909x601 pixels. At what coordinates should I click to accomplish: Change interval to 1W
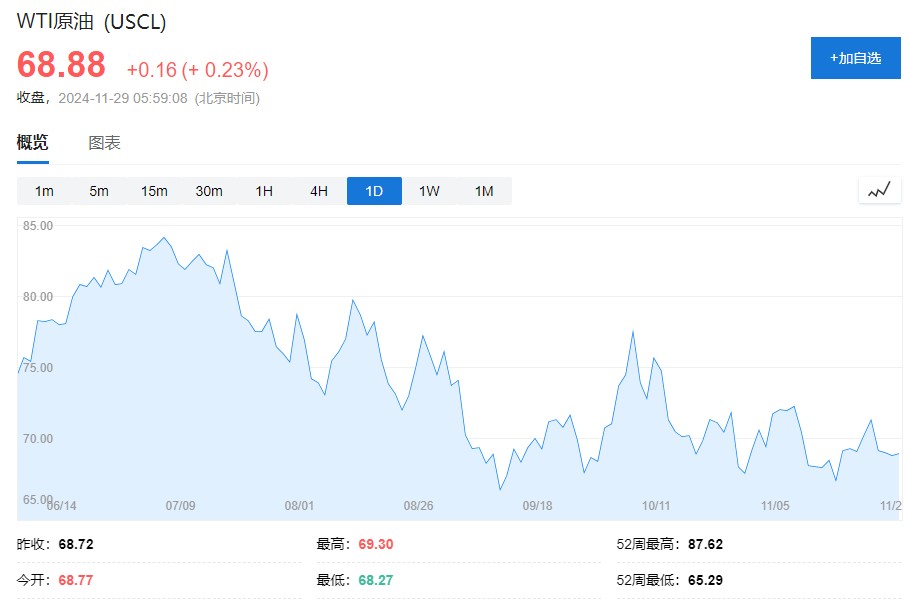coord(429,191)
